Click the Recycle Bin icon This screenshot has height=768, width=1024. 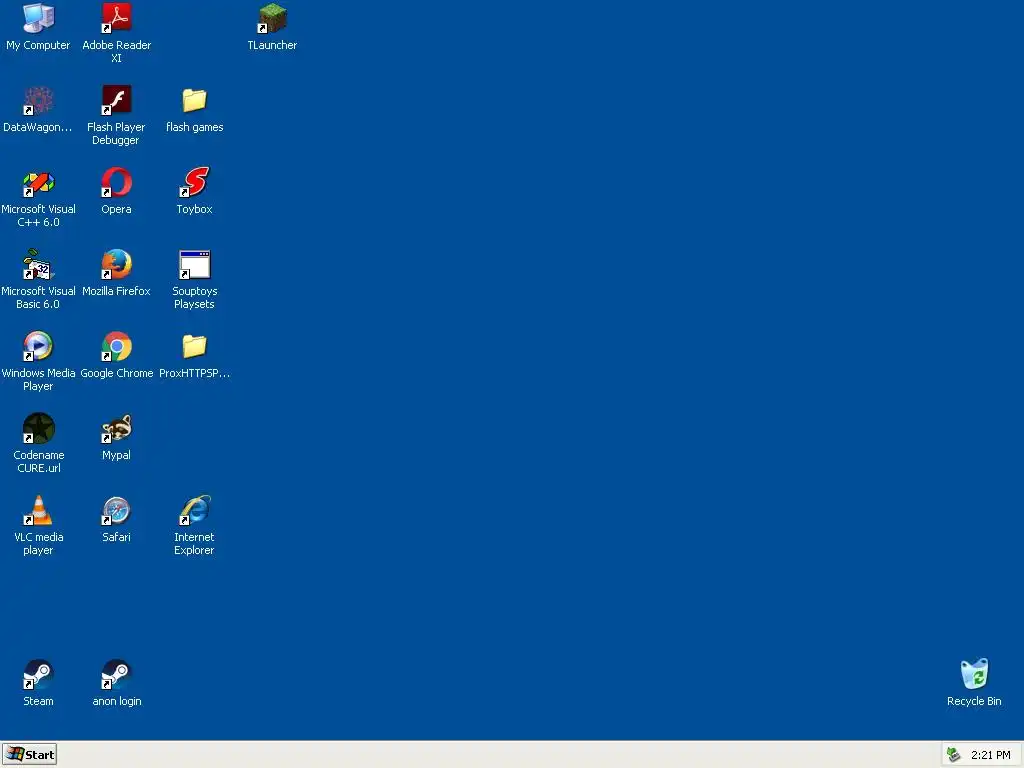pos(974,674)
